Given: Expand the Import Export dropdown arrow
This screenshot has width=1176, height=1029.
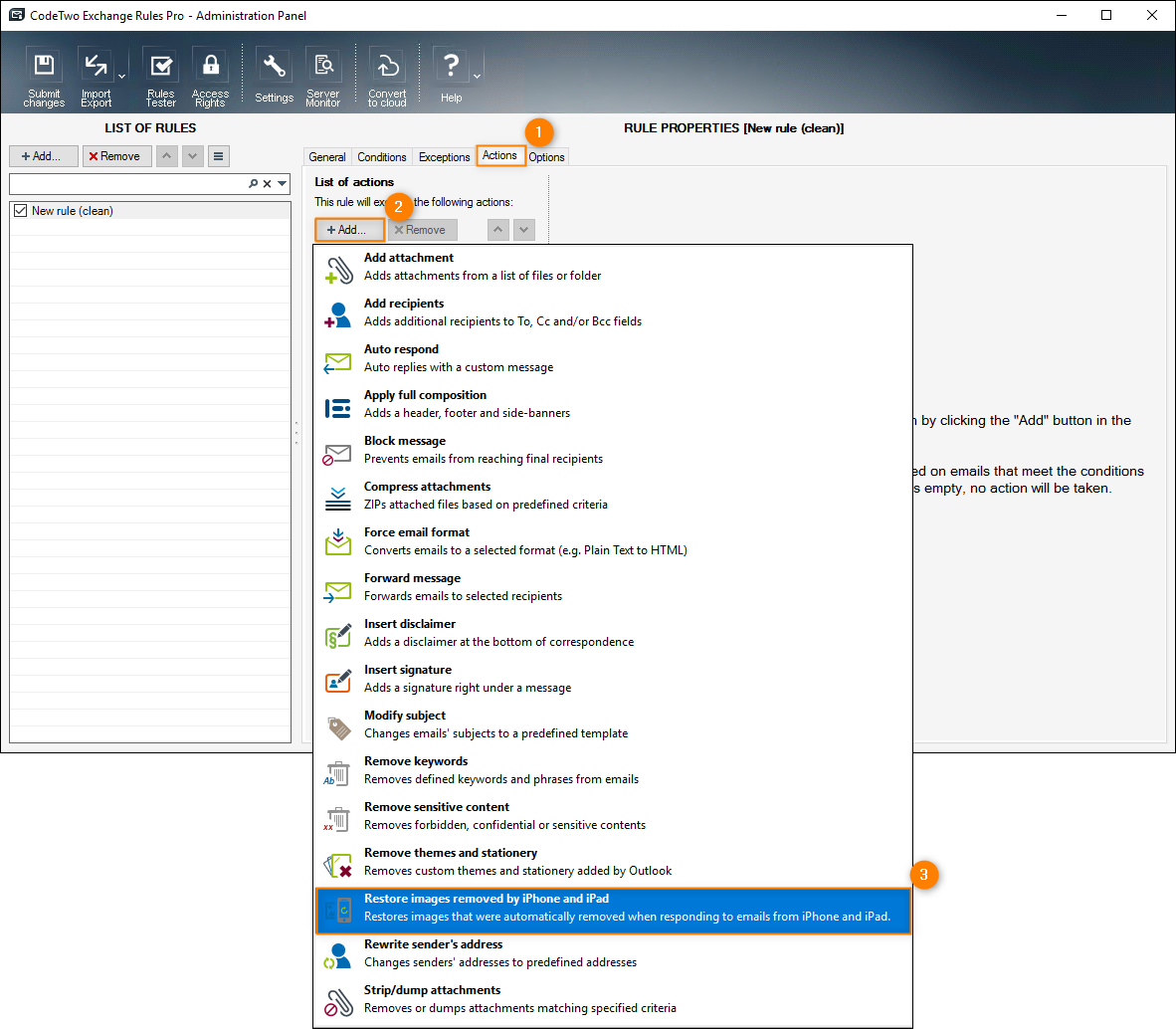Looking at the screenshot, I should pos(121,77).
